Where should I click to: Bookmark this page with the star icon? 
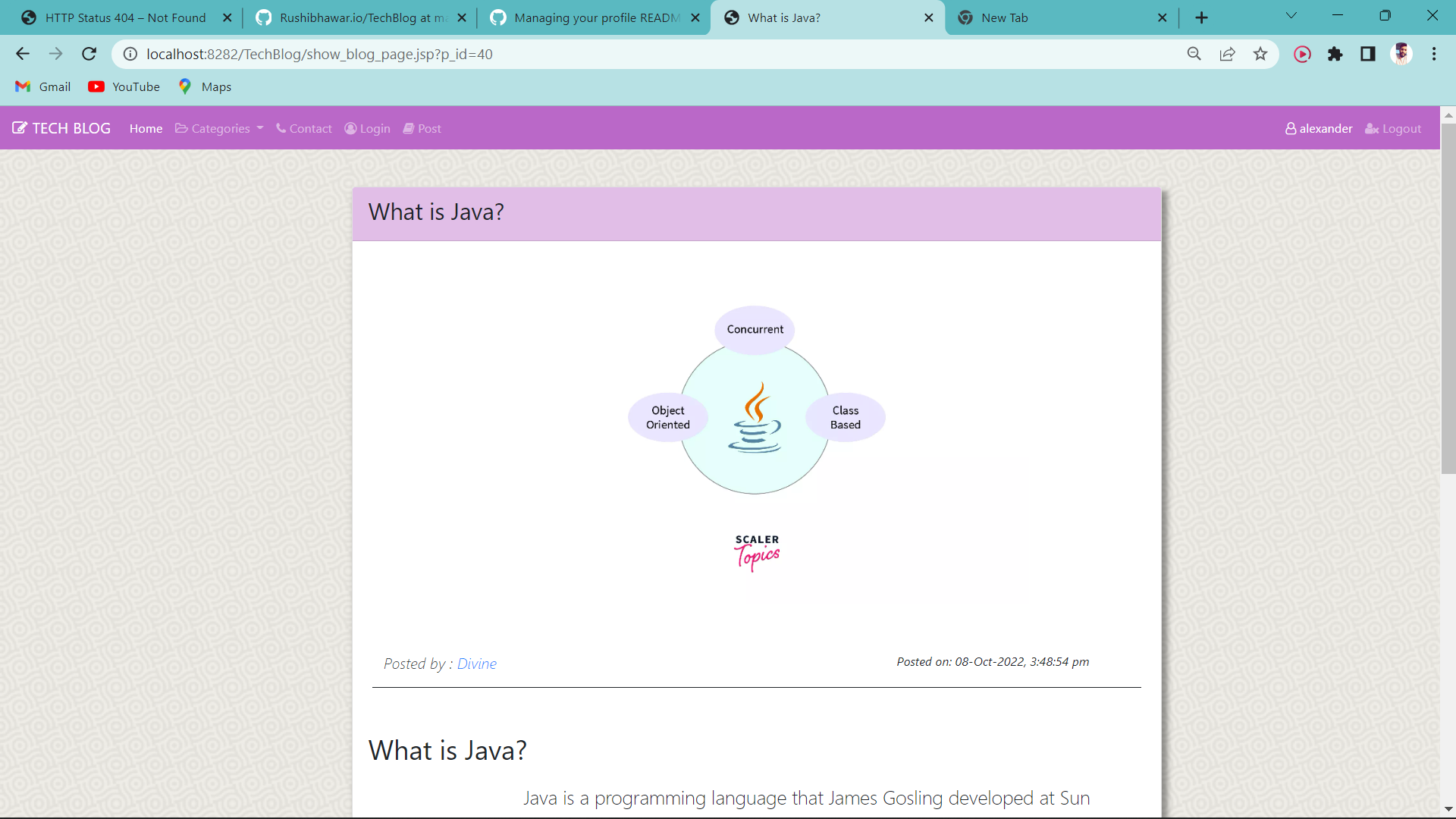pos(1260,54)
